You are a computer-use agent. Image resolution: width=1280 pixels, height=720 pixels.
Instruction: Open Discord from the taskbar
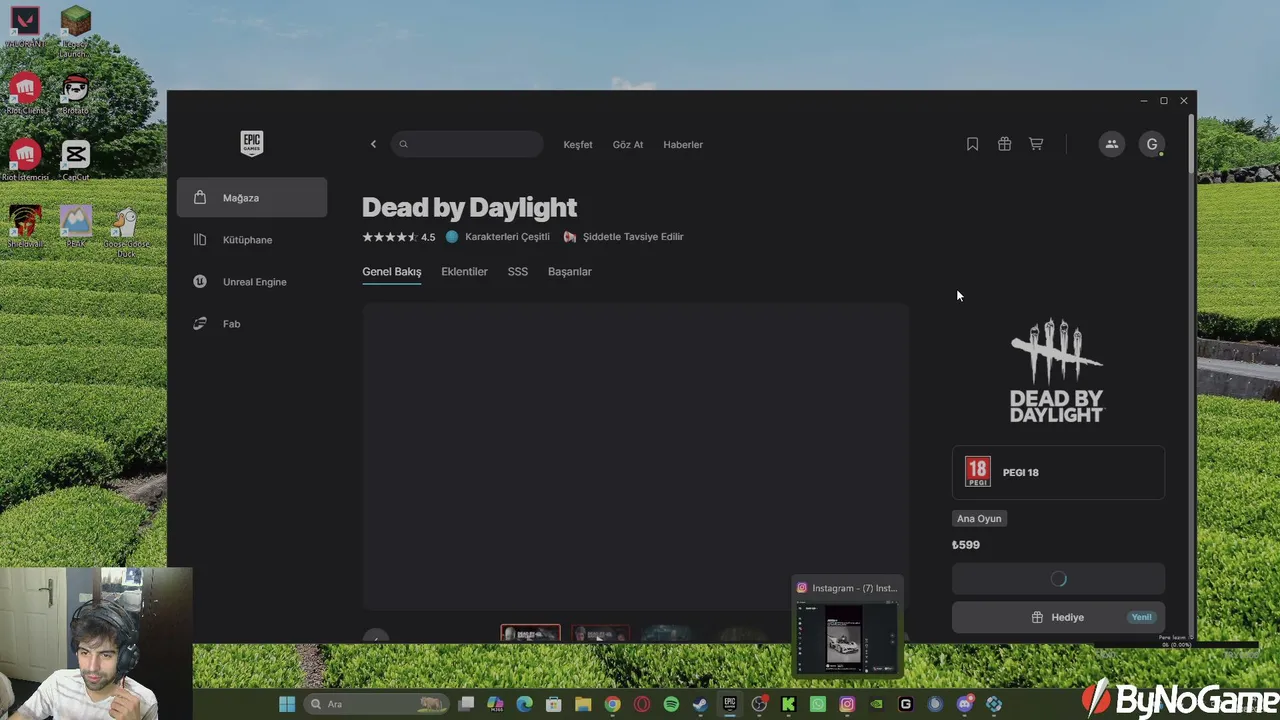coord(965,704)
